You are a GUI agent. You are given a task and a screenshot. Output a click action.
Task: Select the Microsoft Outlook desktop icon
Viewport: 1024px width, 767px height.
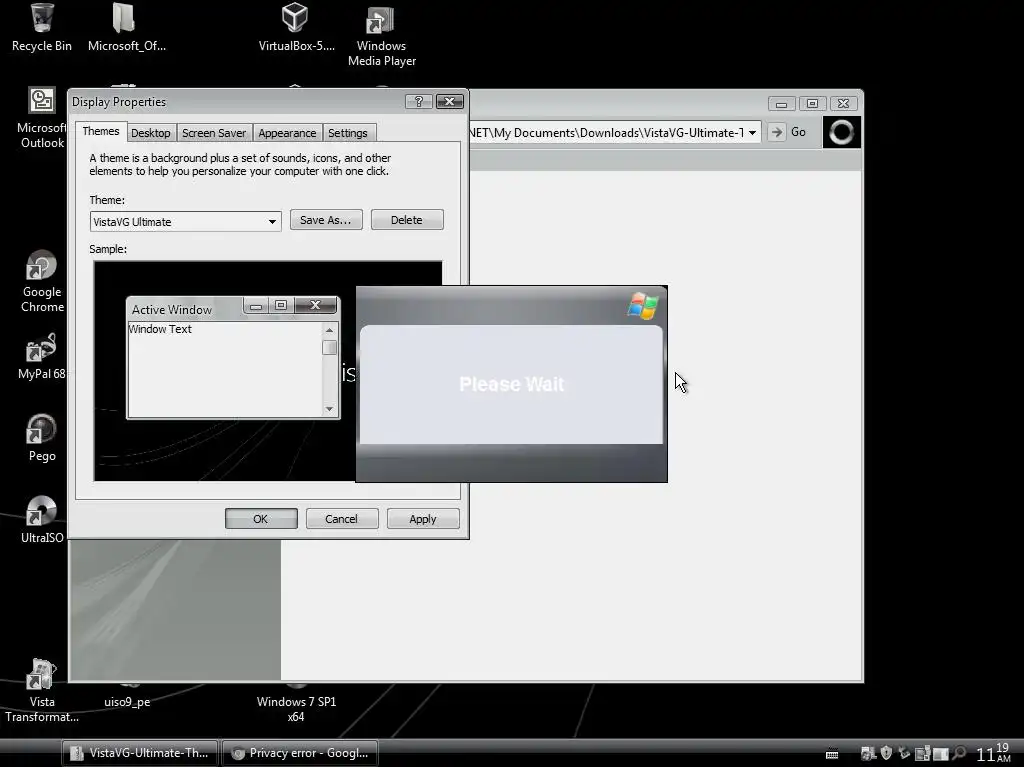[x=42, y=101]
